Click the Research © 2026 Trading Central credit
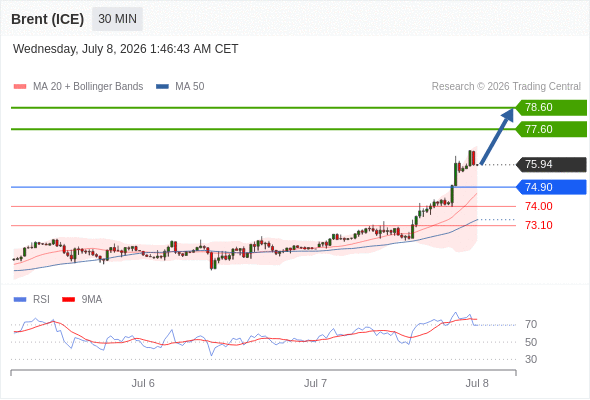Viewport: 590px width, 400px height. 506,87
